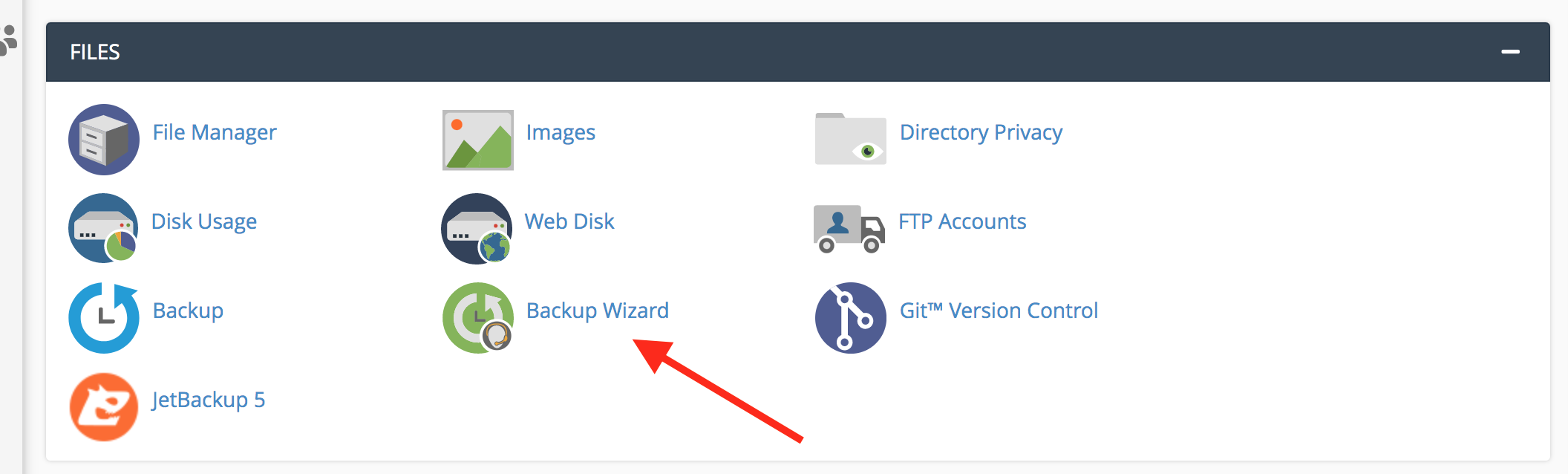This screenshot has height=474, width=1568.
Task: Collapse the FILES section with minus button
Action: pos(1510,51)
